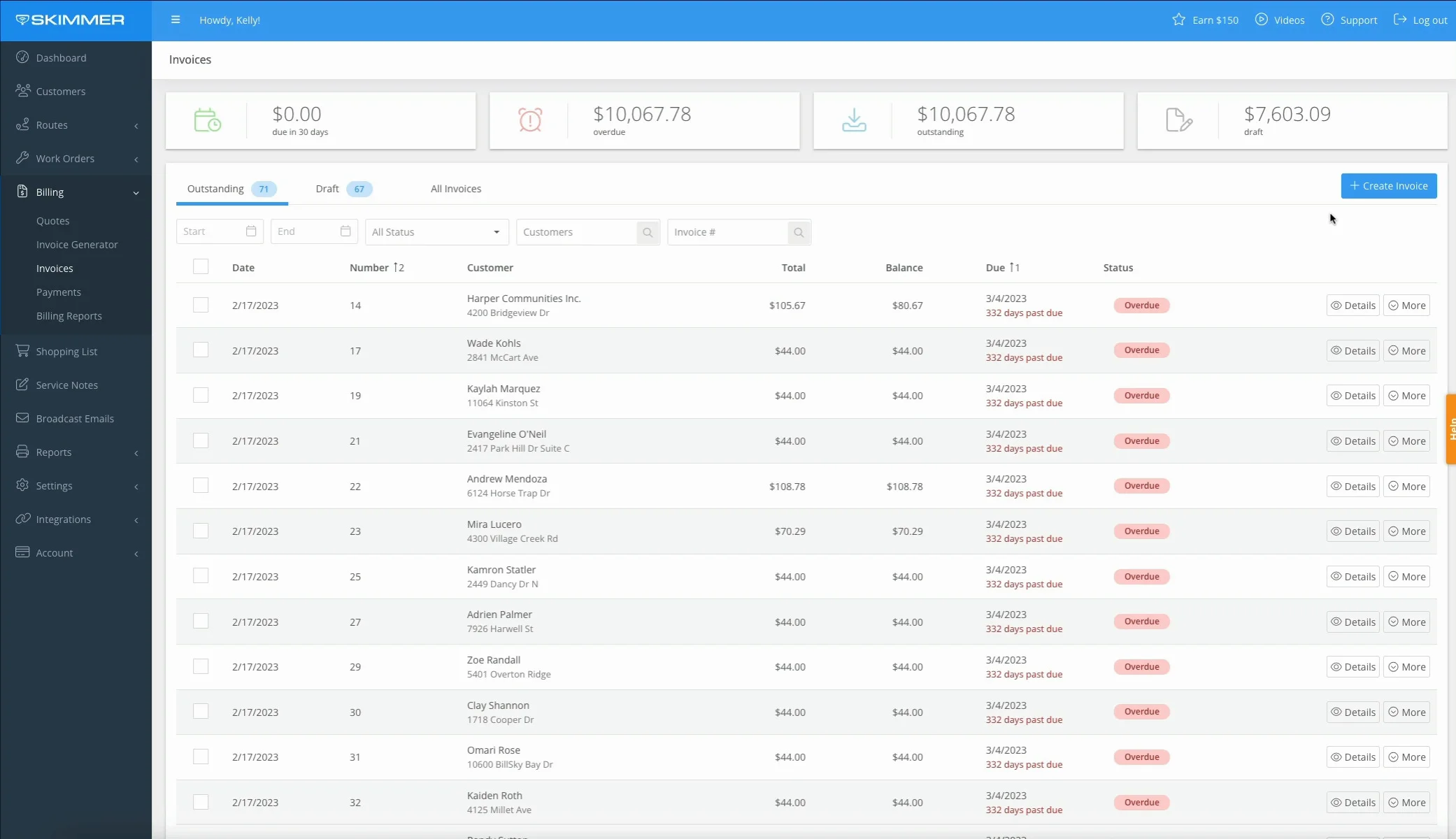Click the Invoice # search magnifier button

click(799, 232)
